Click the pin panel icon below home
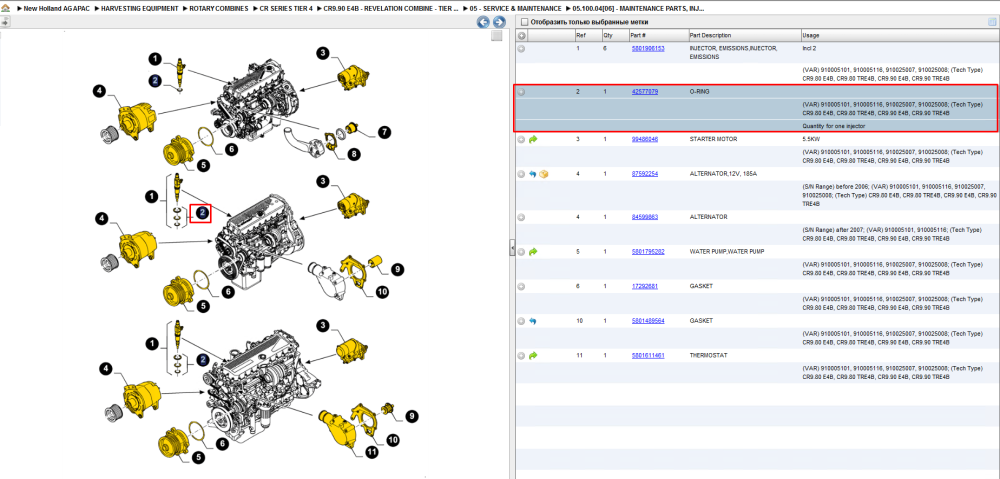Viewport: 1000px width, 479px height. click(x=5, y=22)
